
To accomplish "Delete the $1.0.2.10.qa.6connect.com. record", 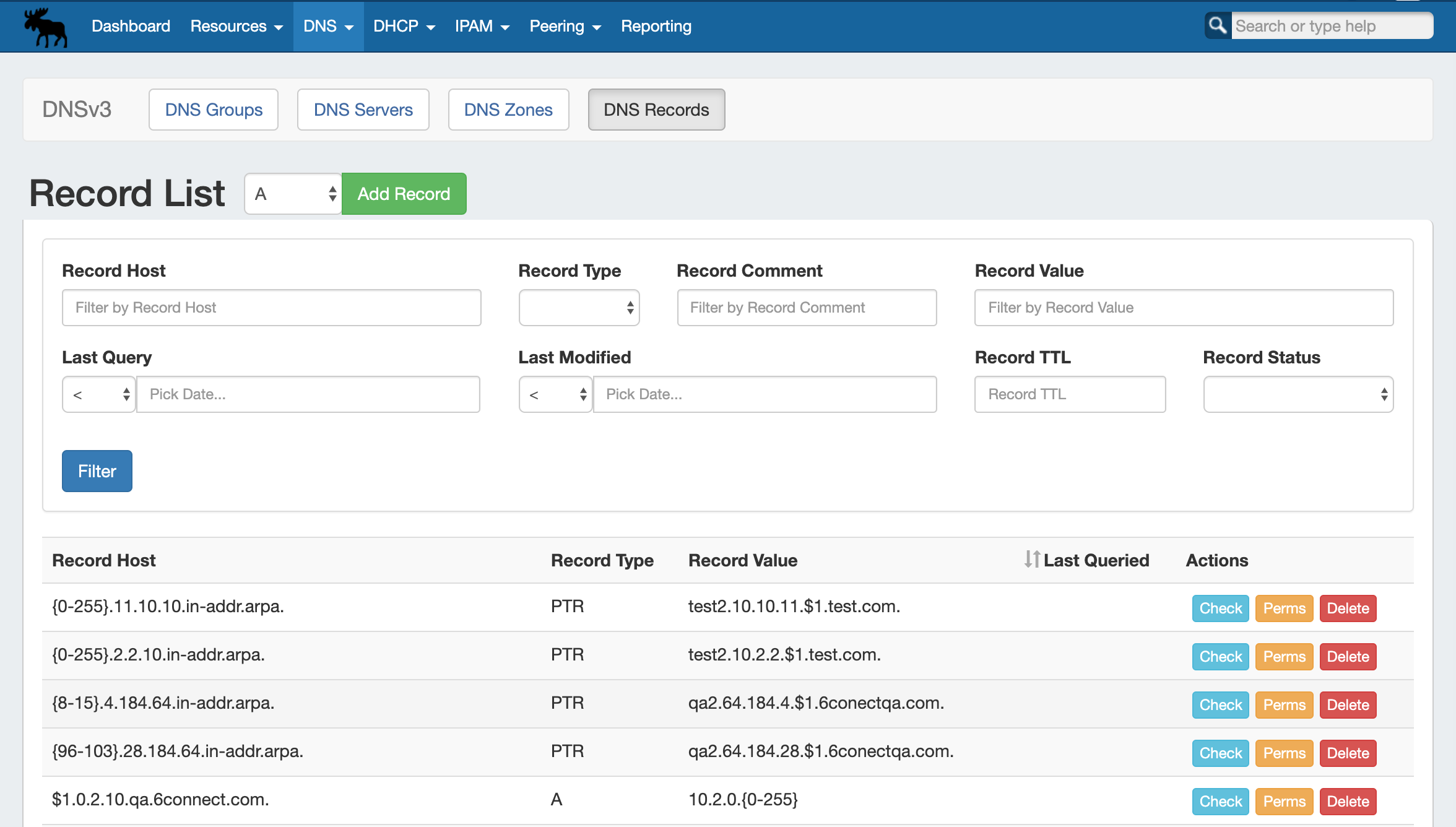I will tap(1348, 802).
